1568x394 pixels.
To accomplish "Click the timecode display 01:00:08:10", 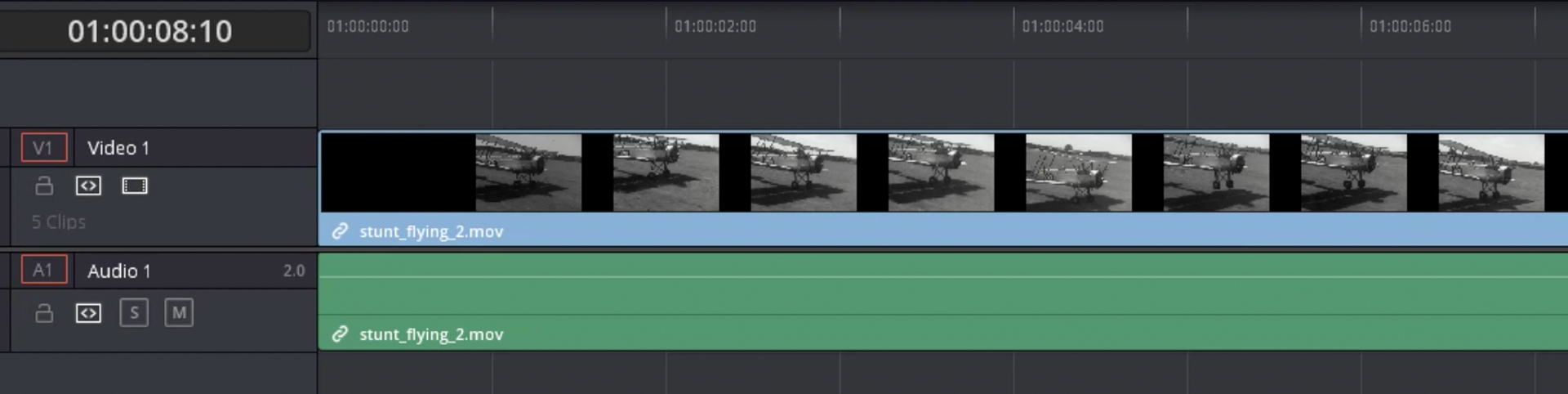I will coord(150,31).
